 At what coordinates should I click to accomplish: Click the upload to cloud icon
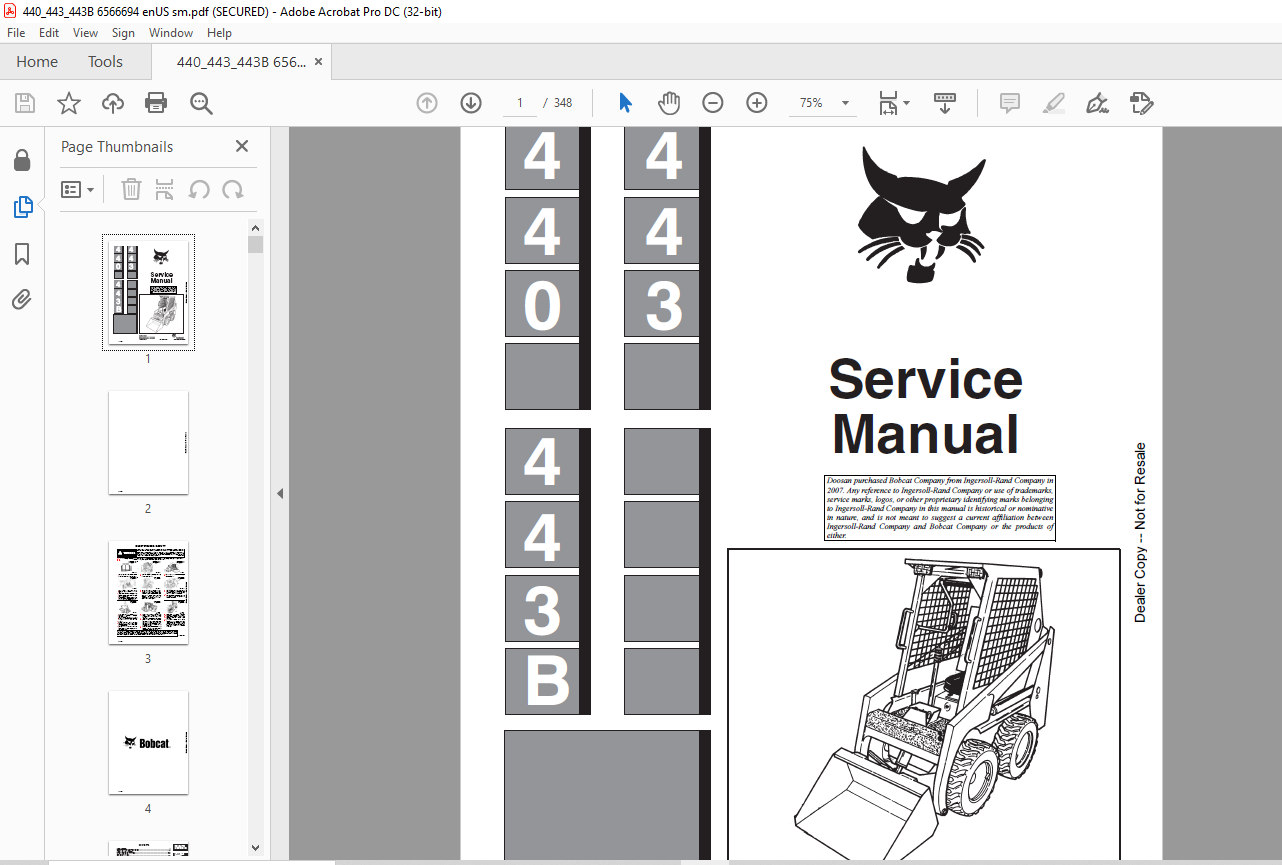pos(113,103)
